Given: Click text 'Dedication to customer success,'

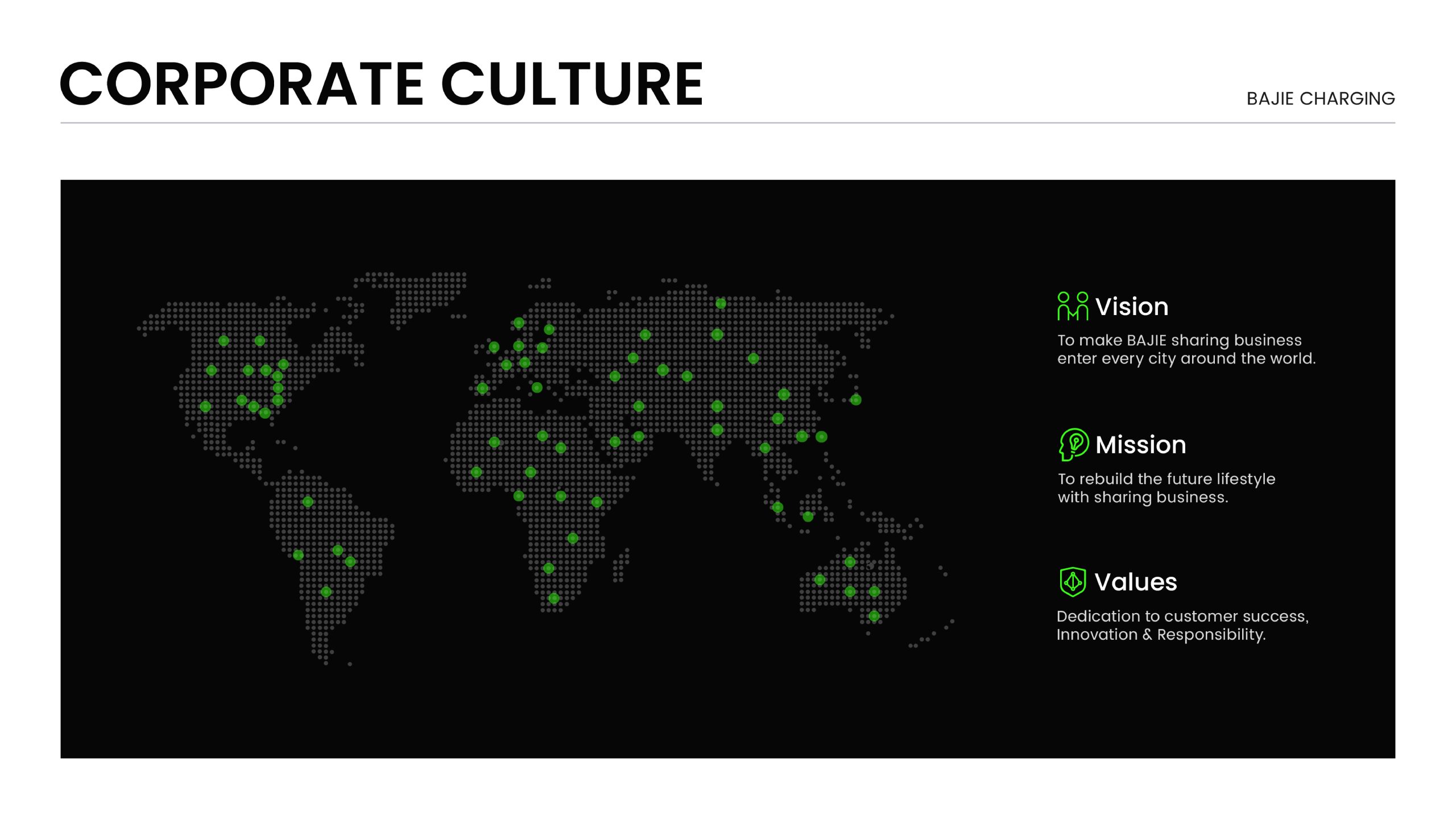Looking at the screenshot, I should (1183, 616).
